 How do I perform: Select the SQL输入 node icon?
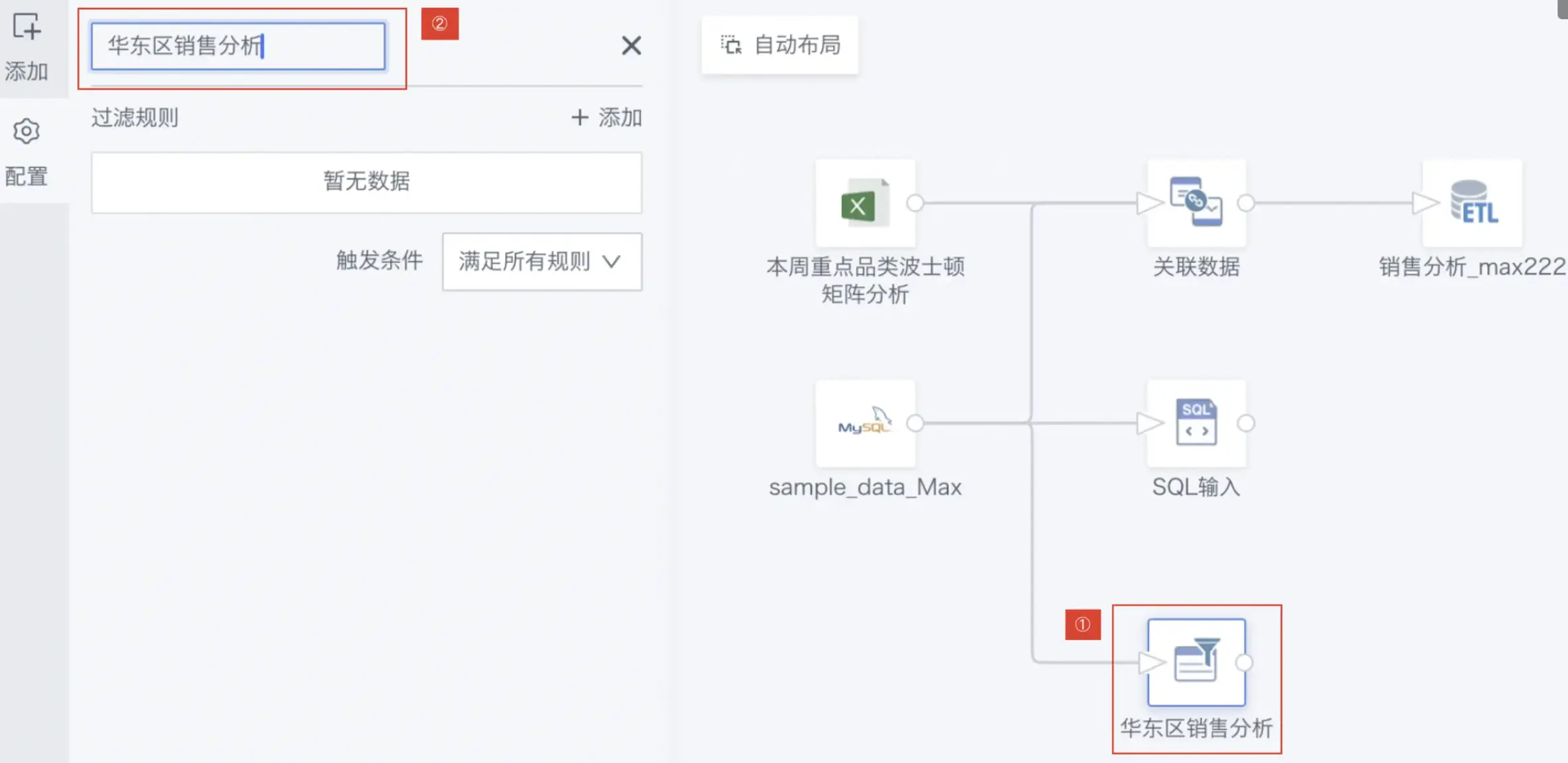click(1197, 424)
